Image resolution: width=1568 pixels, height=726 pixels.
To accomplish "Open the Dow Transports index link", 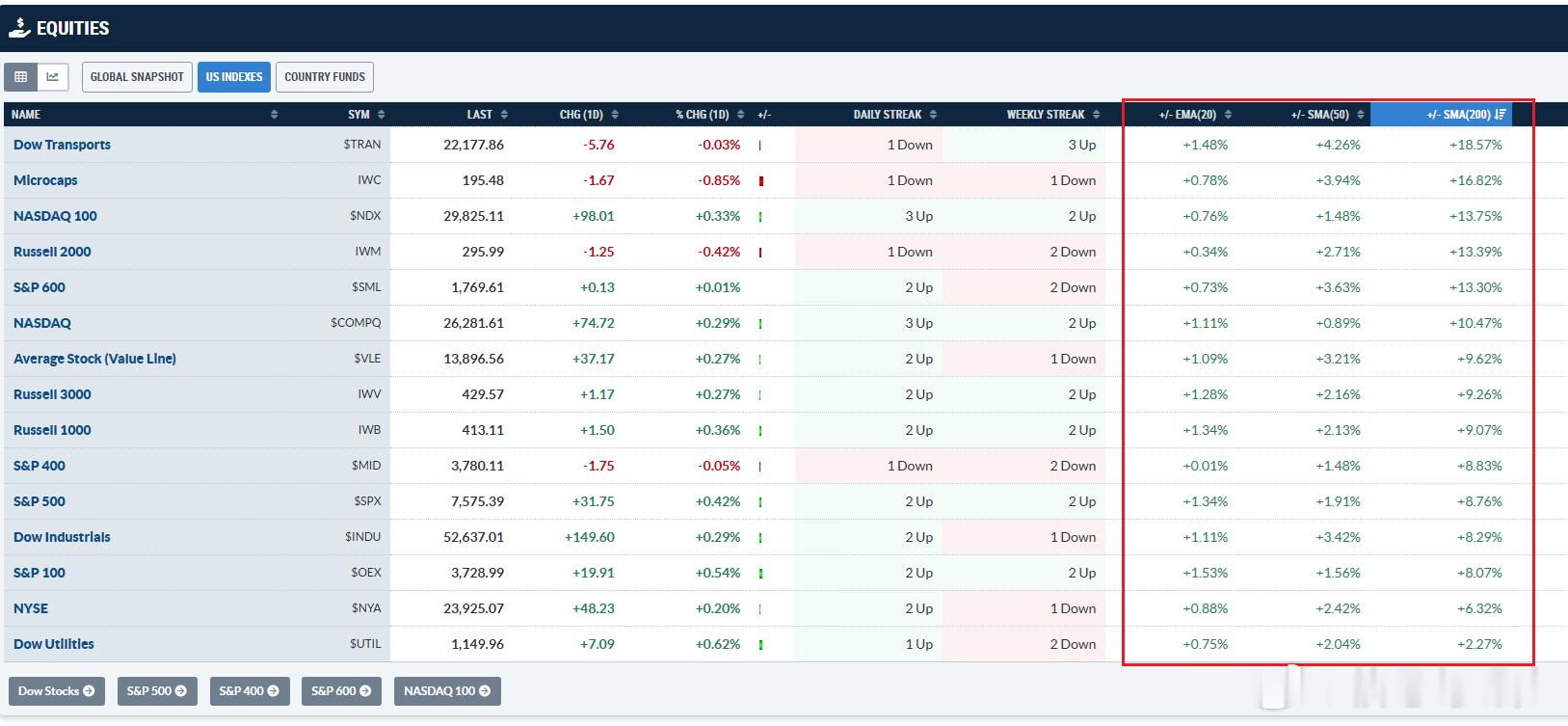I will point(62,145).
